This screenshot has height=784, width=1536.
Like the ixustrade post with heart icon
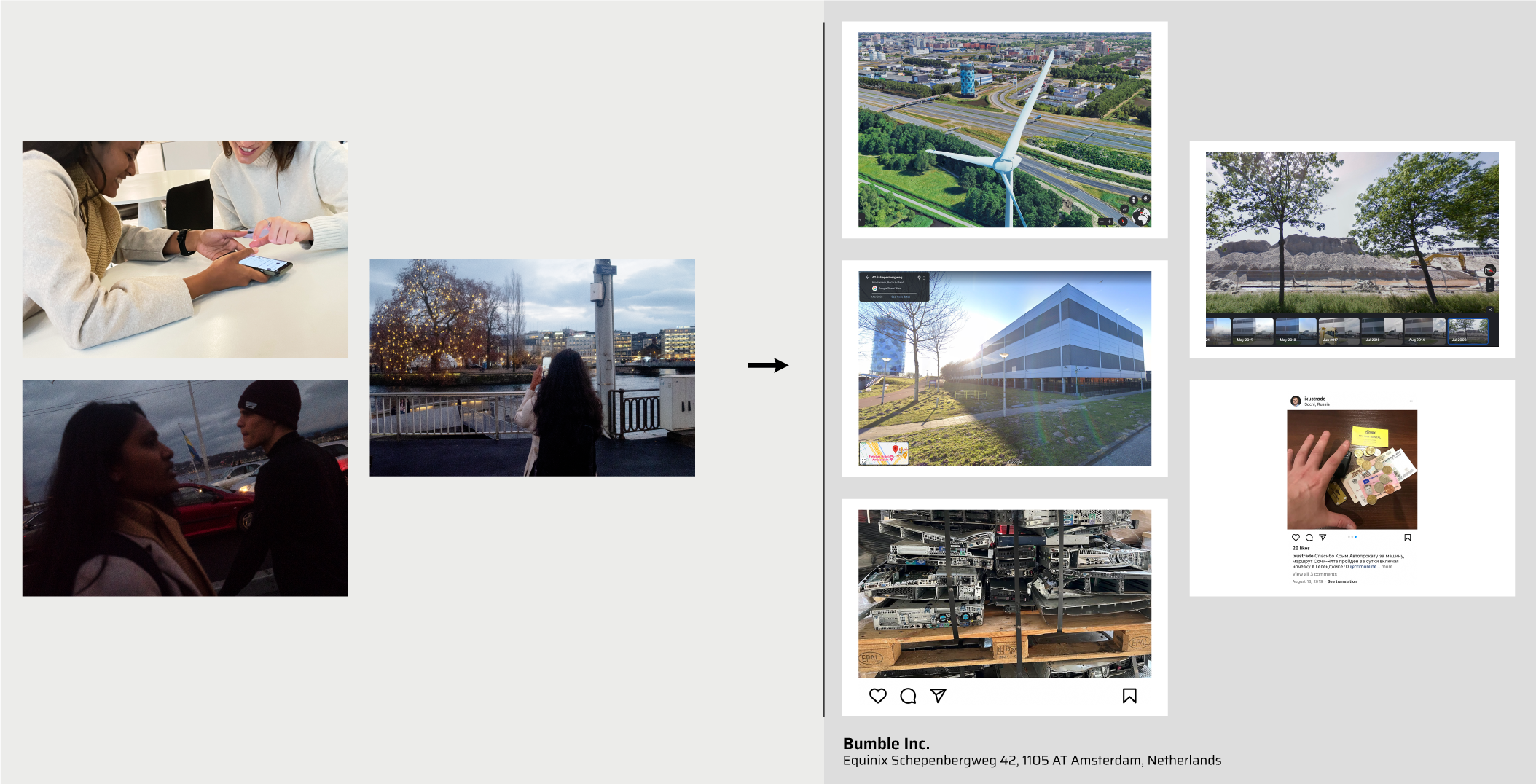tap(1296, 538)
